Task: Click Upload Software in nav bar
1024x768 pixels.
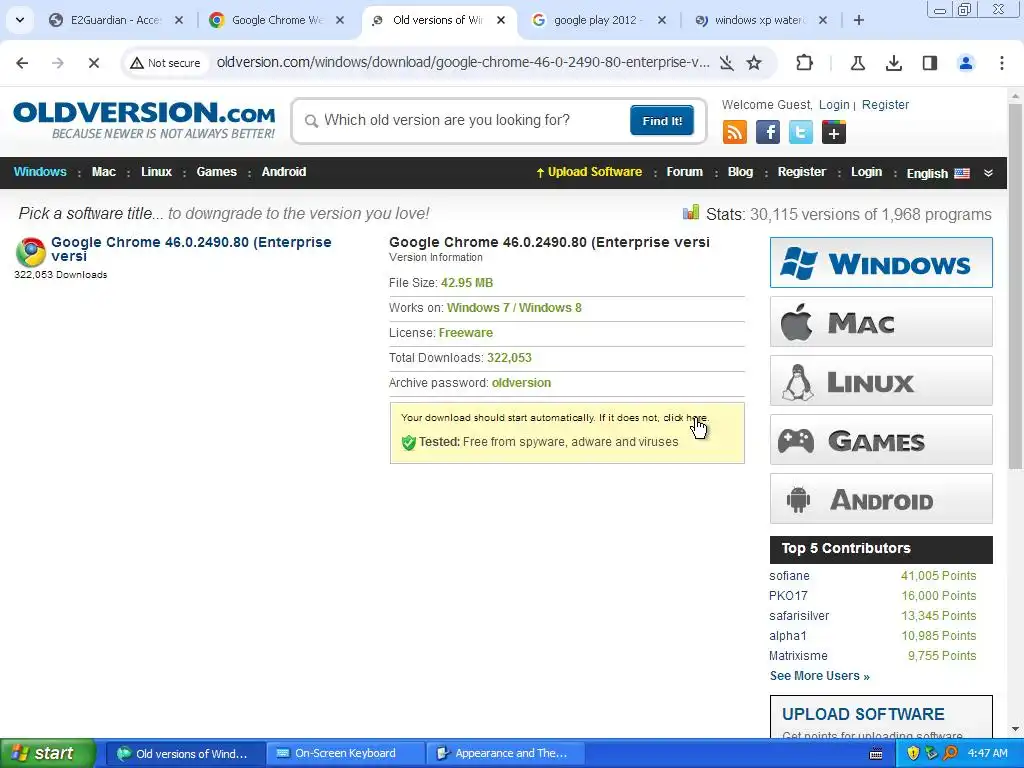Action: [x=589, y=172]
